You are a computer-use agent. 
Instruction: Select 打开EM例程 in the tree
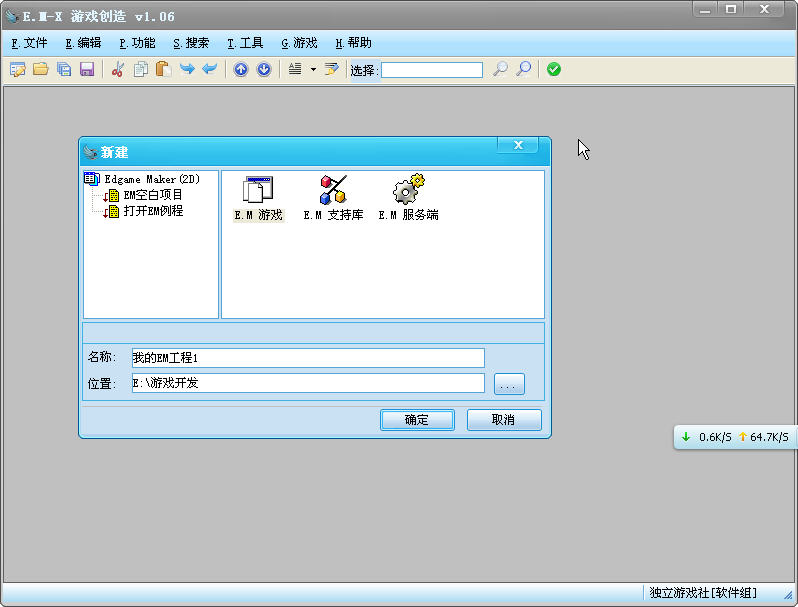pyautogui.click(x=153, y=211)
